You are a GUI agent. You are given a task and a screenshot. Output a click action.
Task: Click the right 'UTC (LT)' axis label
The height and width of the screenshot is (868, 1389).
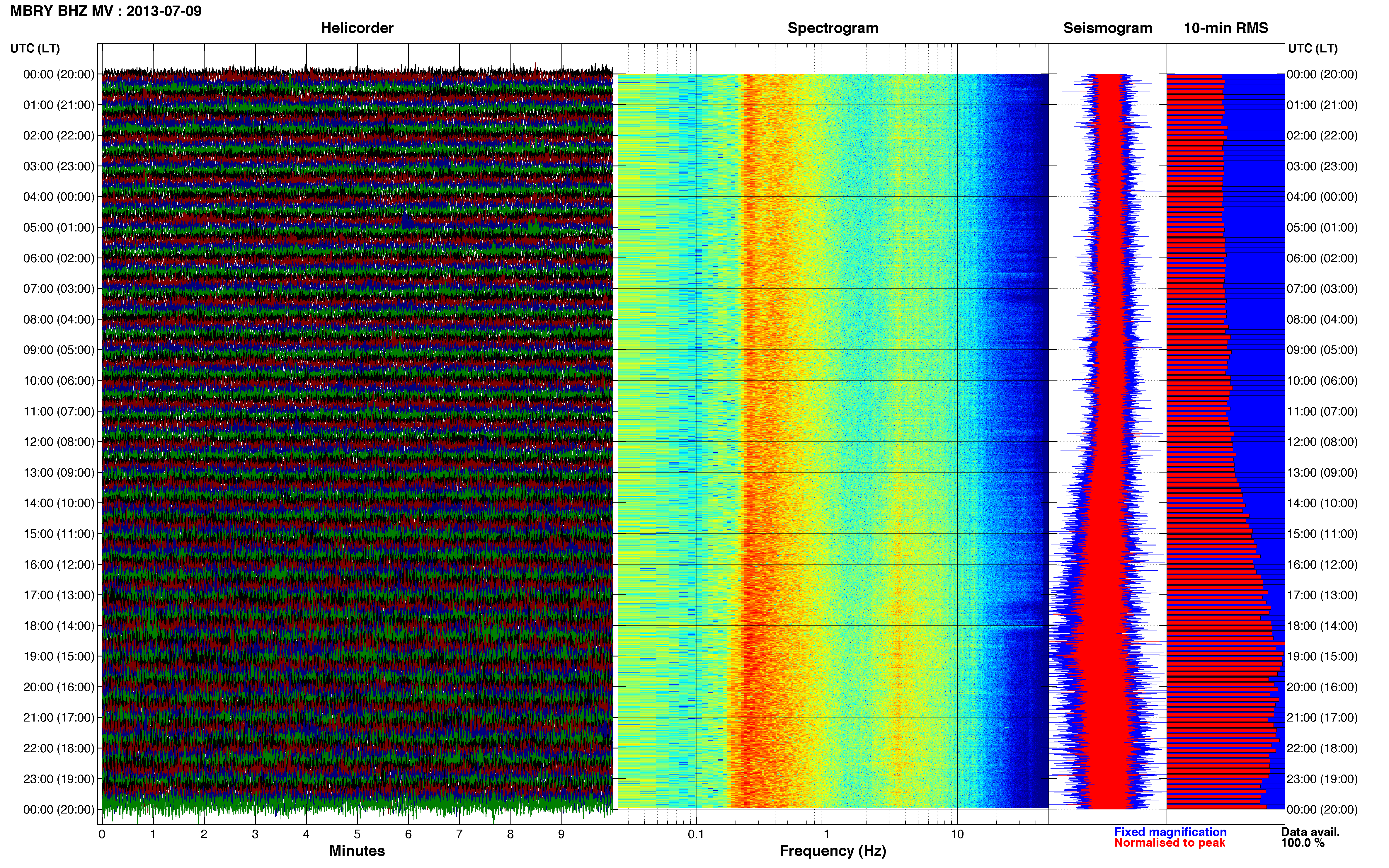click(x=1313, y=48)
